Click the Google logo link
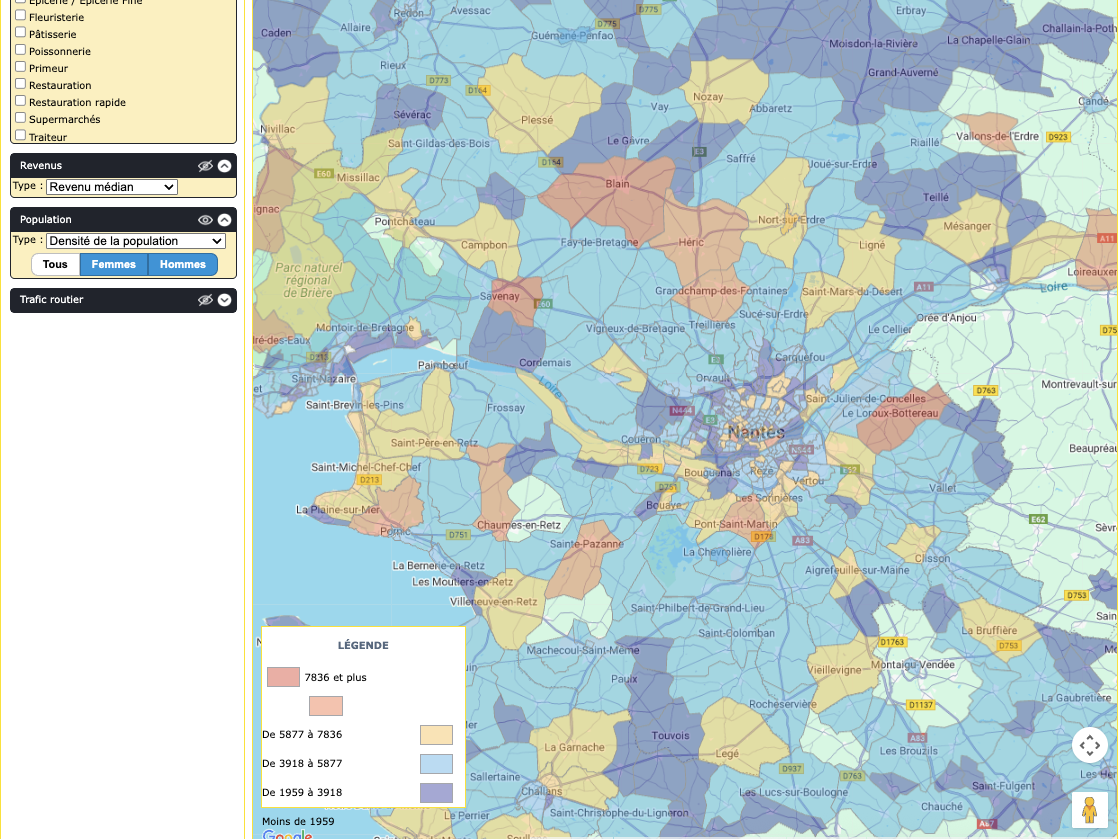Viewport: 1119px width, 839px height. click(287, 835)
